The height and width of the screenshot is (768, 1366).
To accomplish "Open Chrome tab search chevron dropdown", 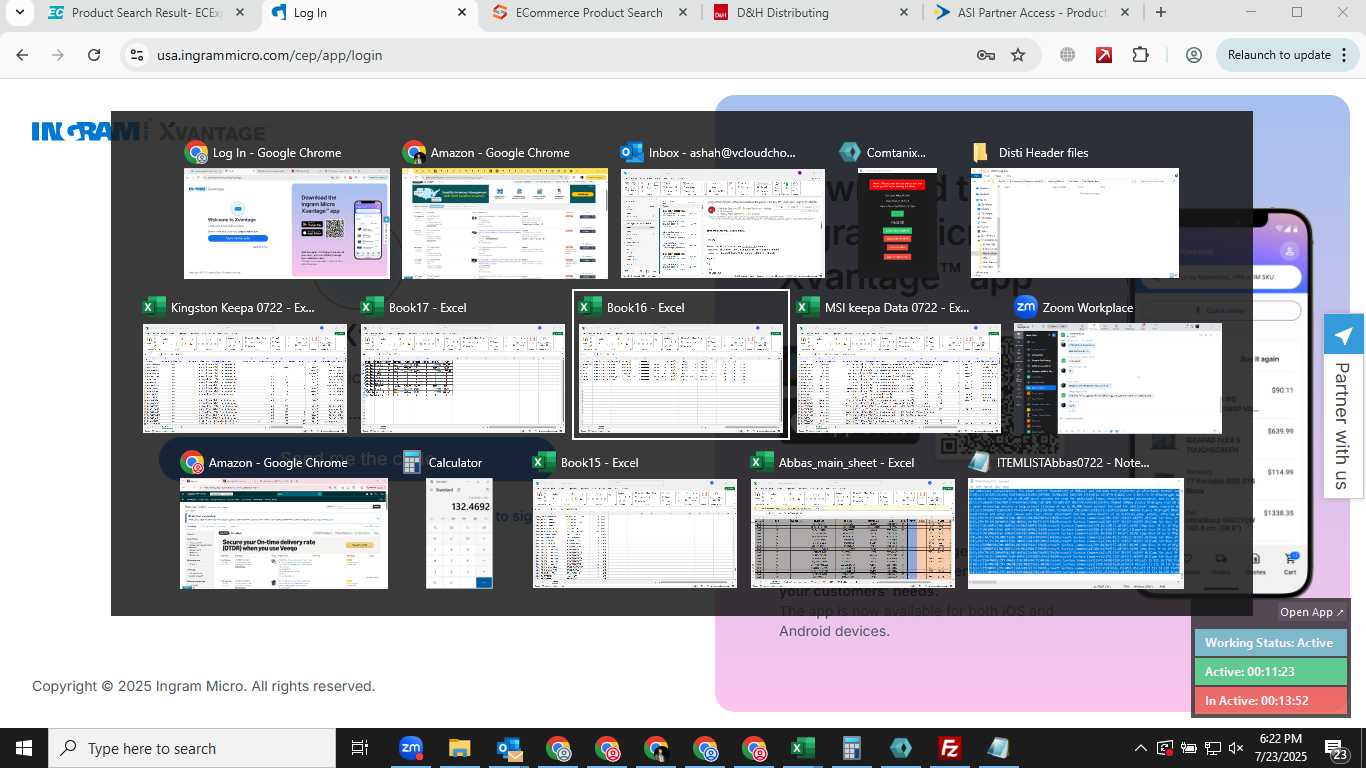I will coord(19,13).
